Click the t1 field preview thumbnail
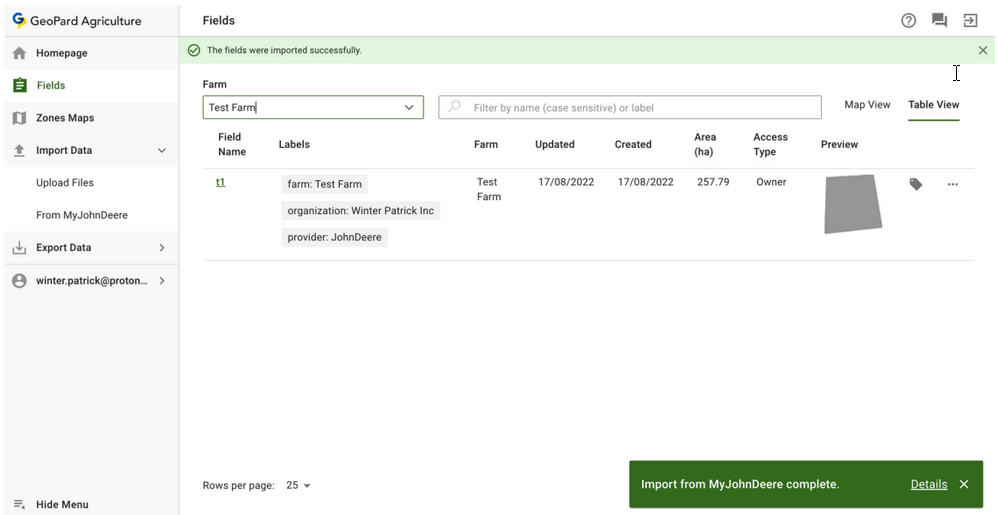This screenshot has height=515, width=998. click(x=853, y=204)
